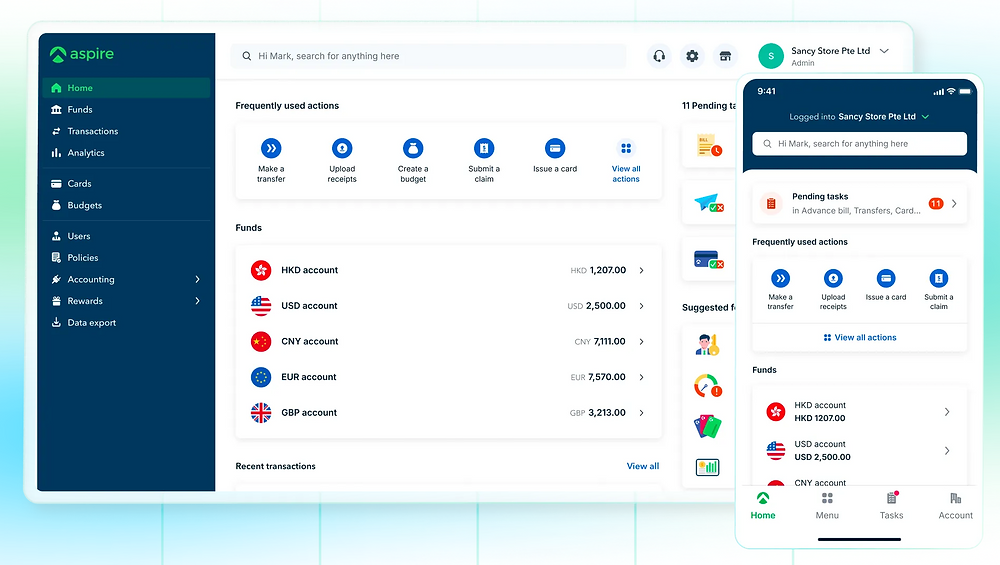Click the person with key suggestion icon

click(708, 345)
